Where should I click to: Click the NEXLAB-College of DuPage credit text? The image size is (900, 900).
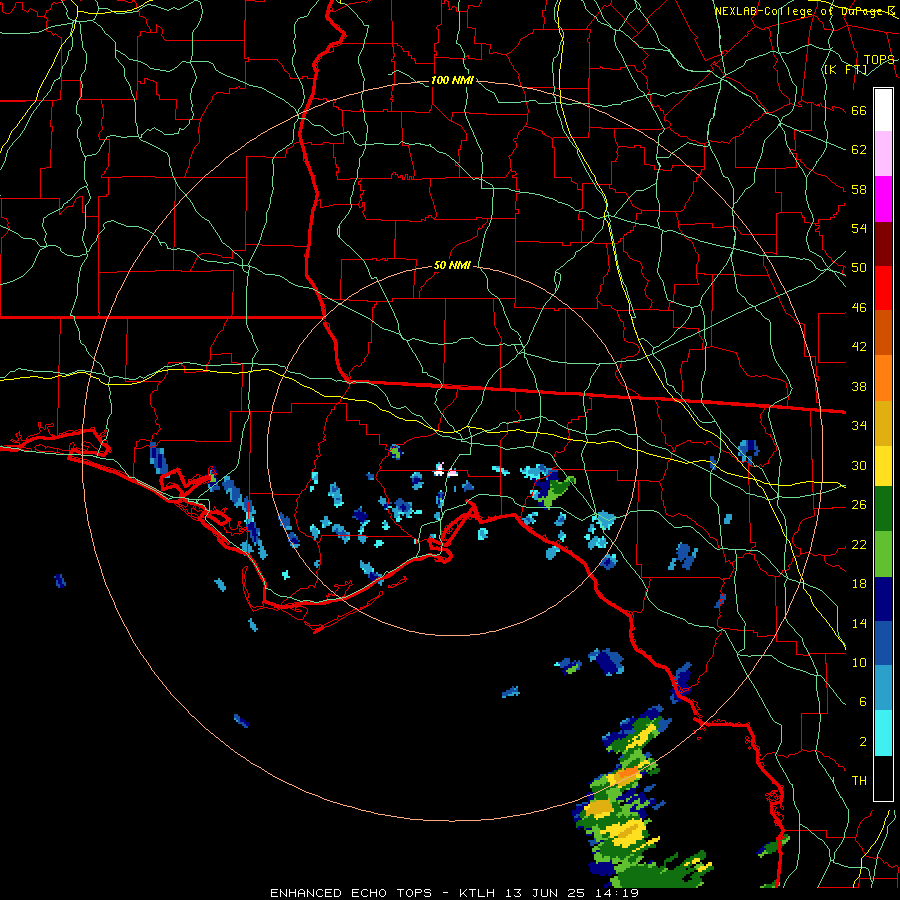(x=805, y=11)
